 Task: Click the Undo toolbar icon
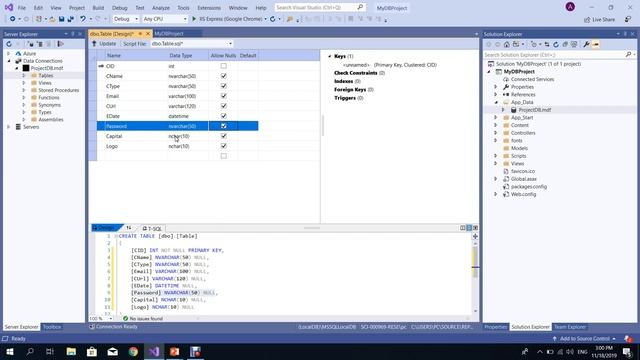[x=83, y=19]
